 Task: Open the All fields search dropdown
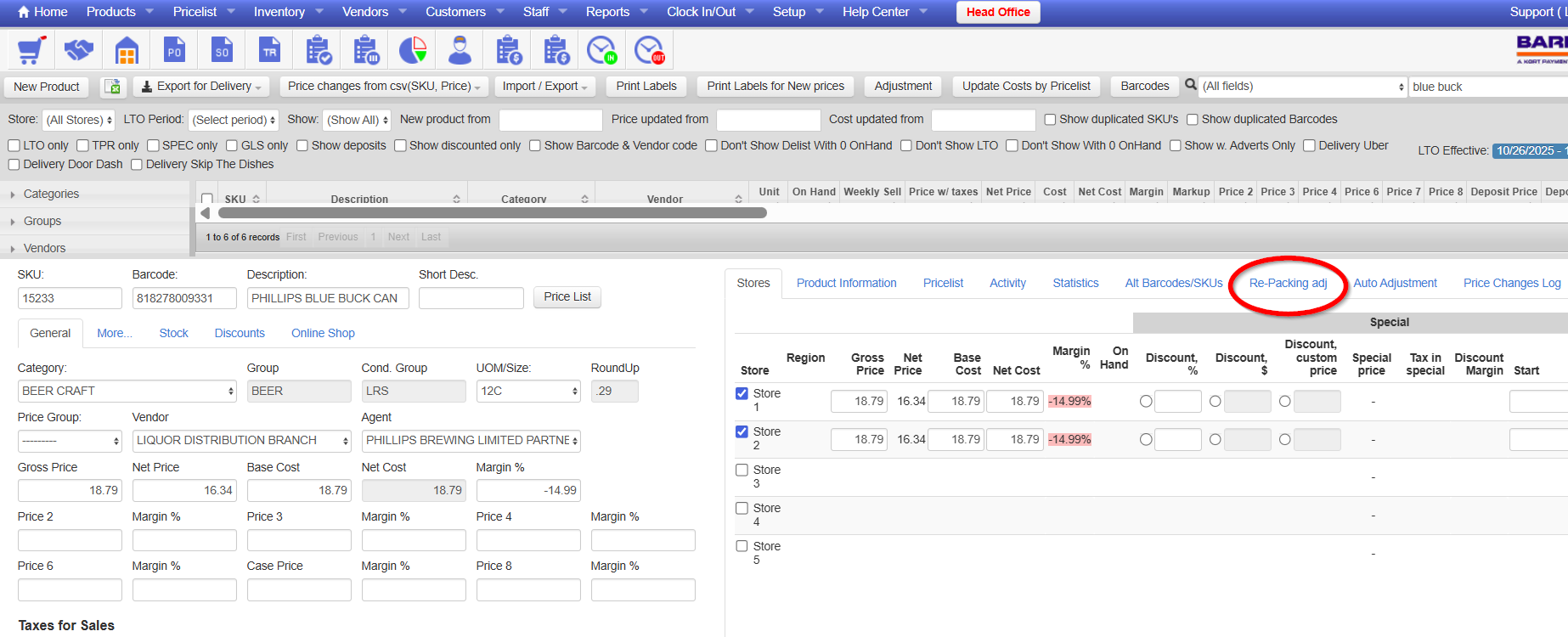point(1303,87)
